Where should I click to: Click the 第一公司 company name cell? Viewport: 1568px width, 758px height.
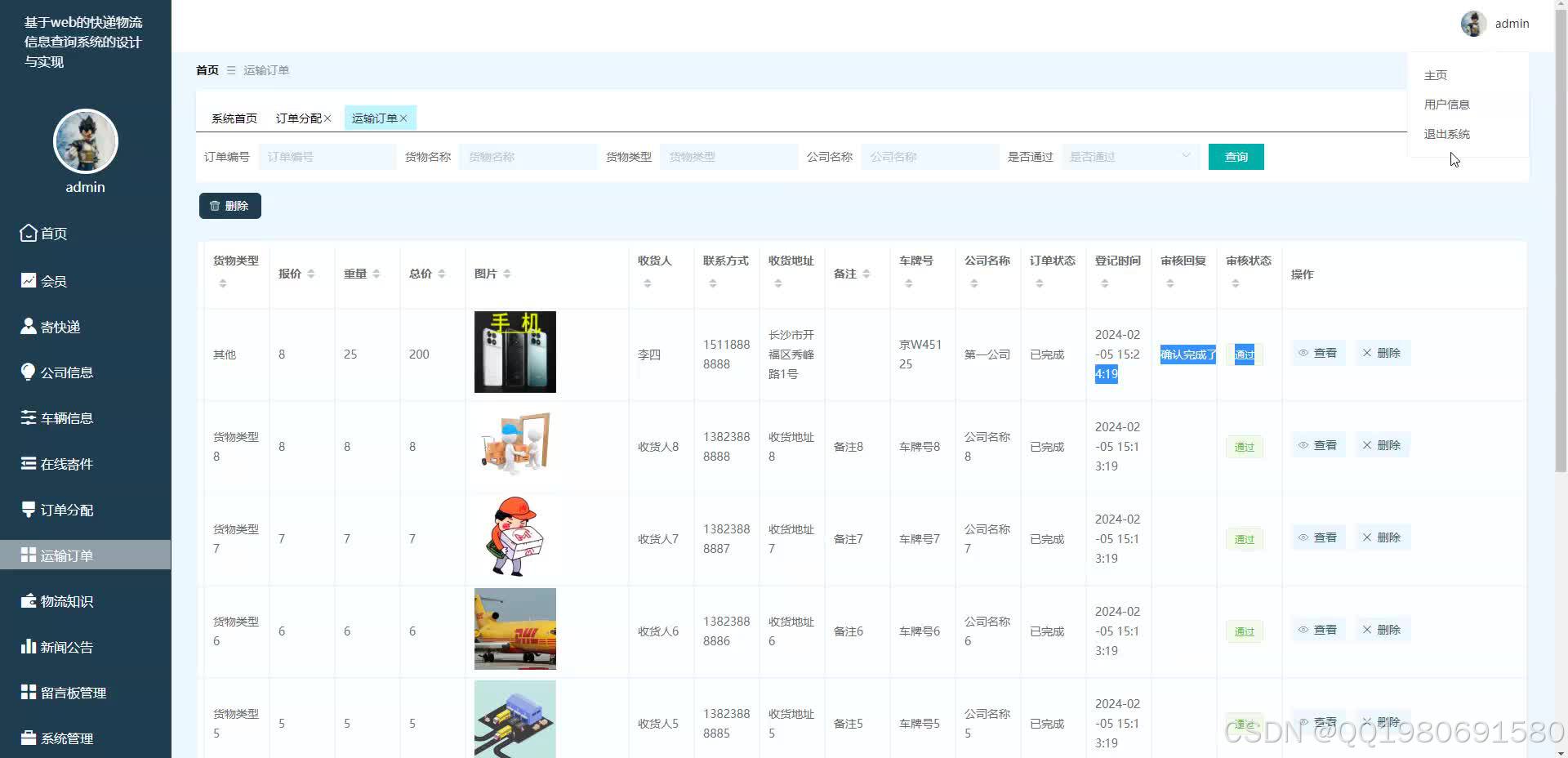click(987, 354)
